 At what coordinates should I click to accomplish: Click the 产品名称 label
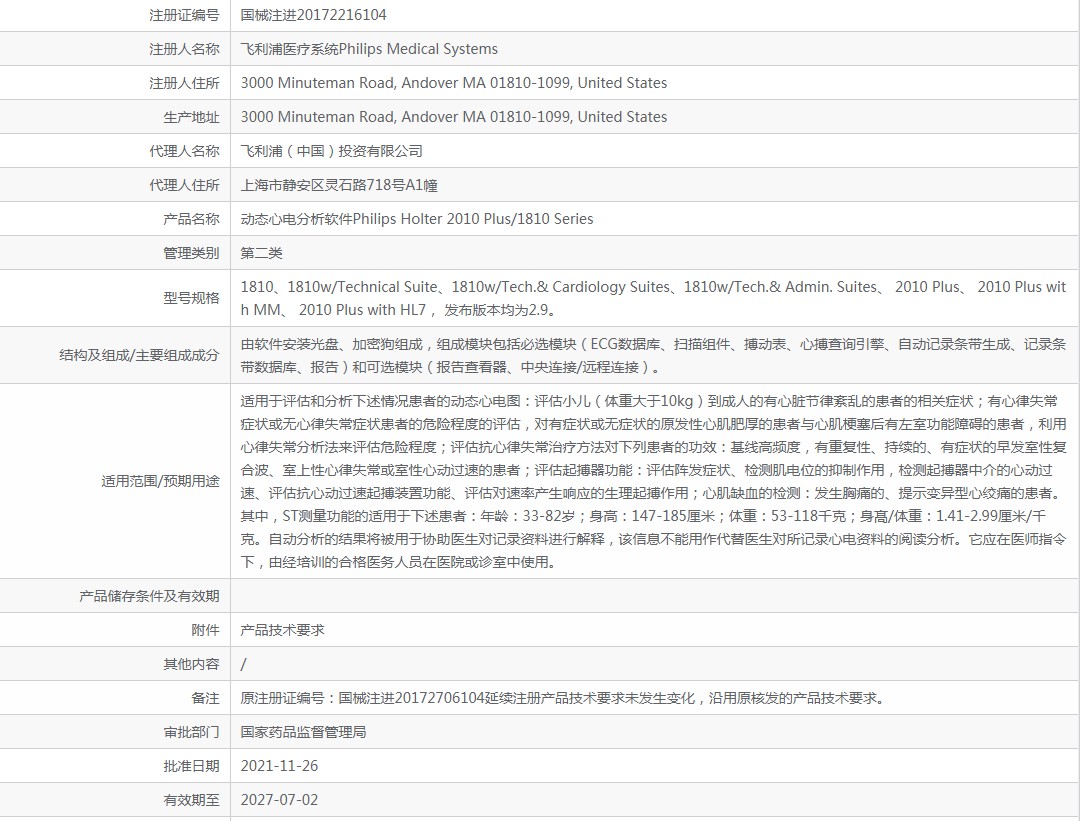click(191, 219)
